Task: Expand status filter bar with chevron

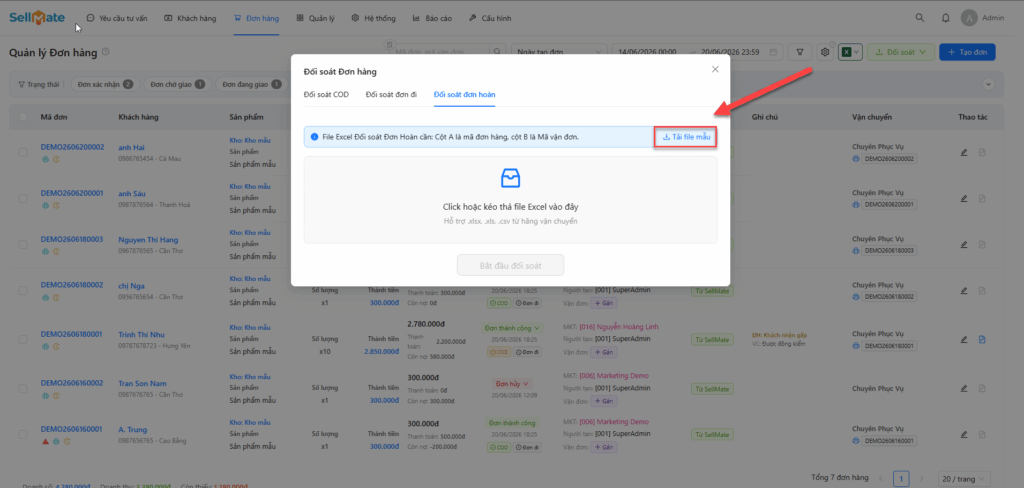Action: [x=988, y=84]
